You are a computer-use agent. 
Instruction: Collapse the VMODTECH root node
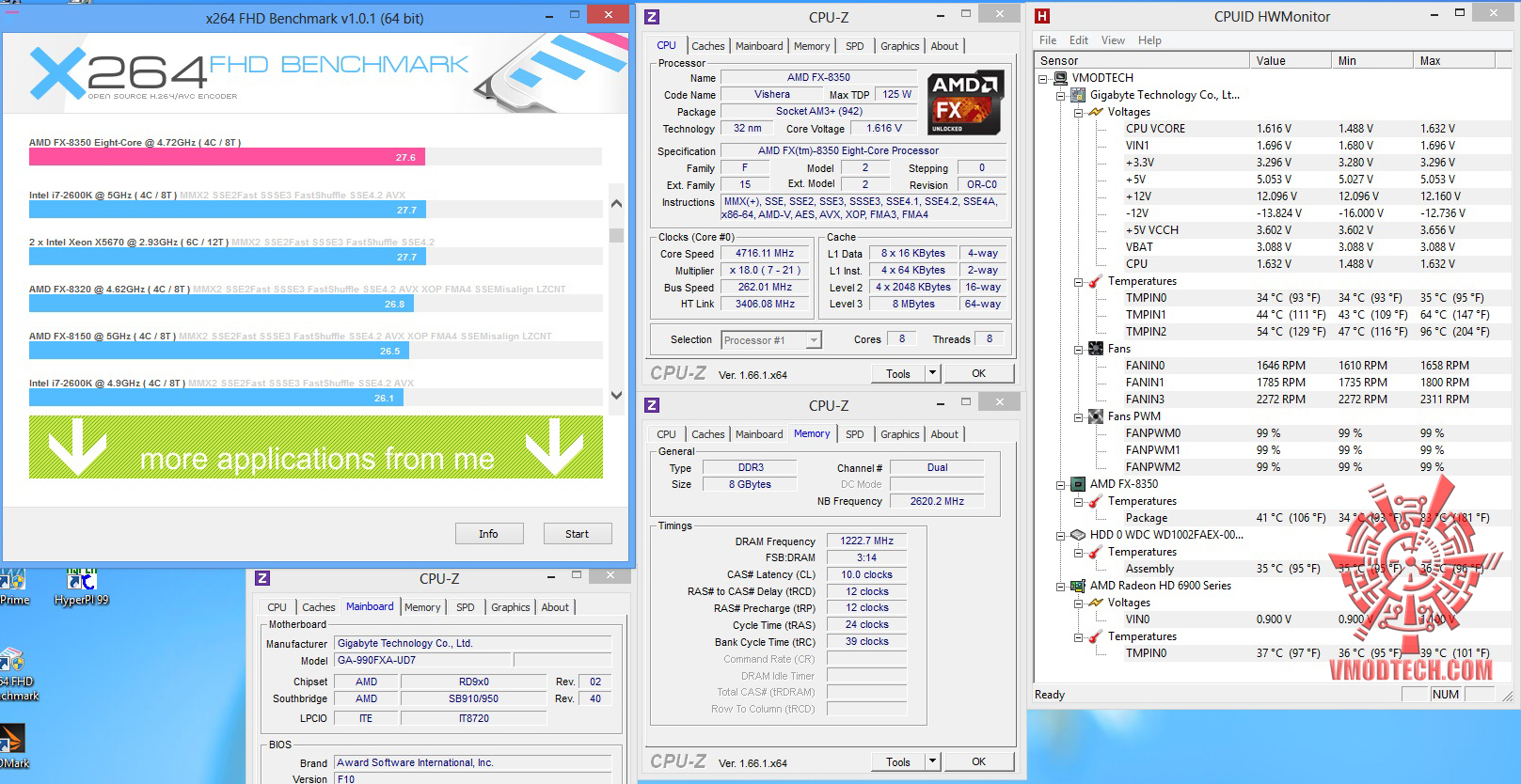click(1043, 78)
